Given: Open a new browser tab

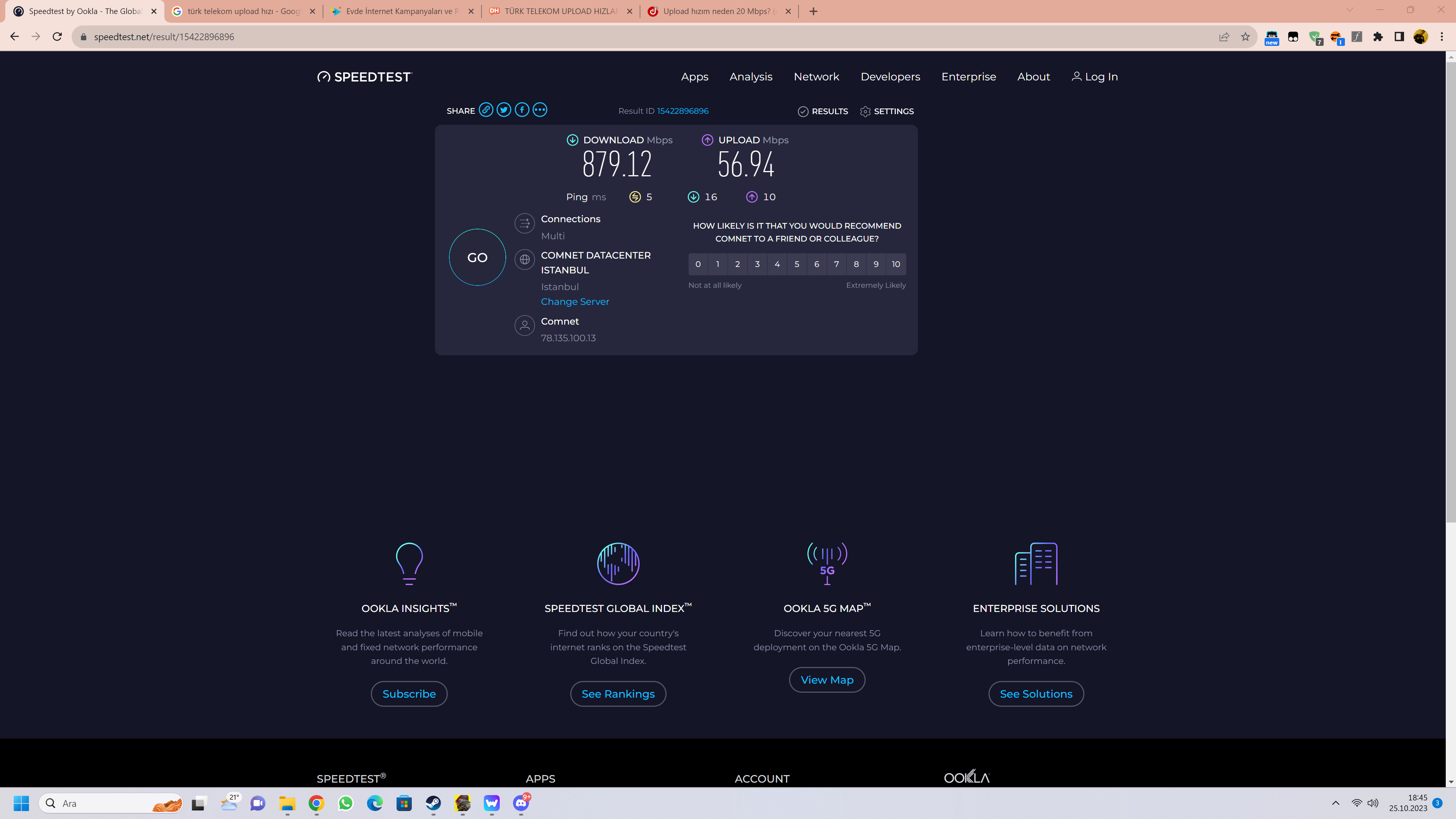Looking at the screenshot, I should click(x=813, y=11).
